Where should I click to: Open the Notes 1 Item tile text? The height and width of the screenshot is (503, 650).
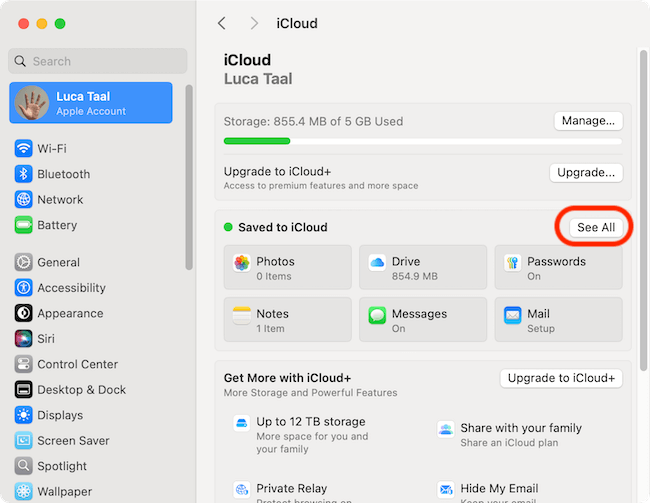272,321
